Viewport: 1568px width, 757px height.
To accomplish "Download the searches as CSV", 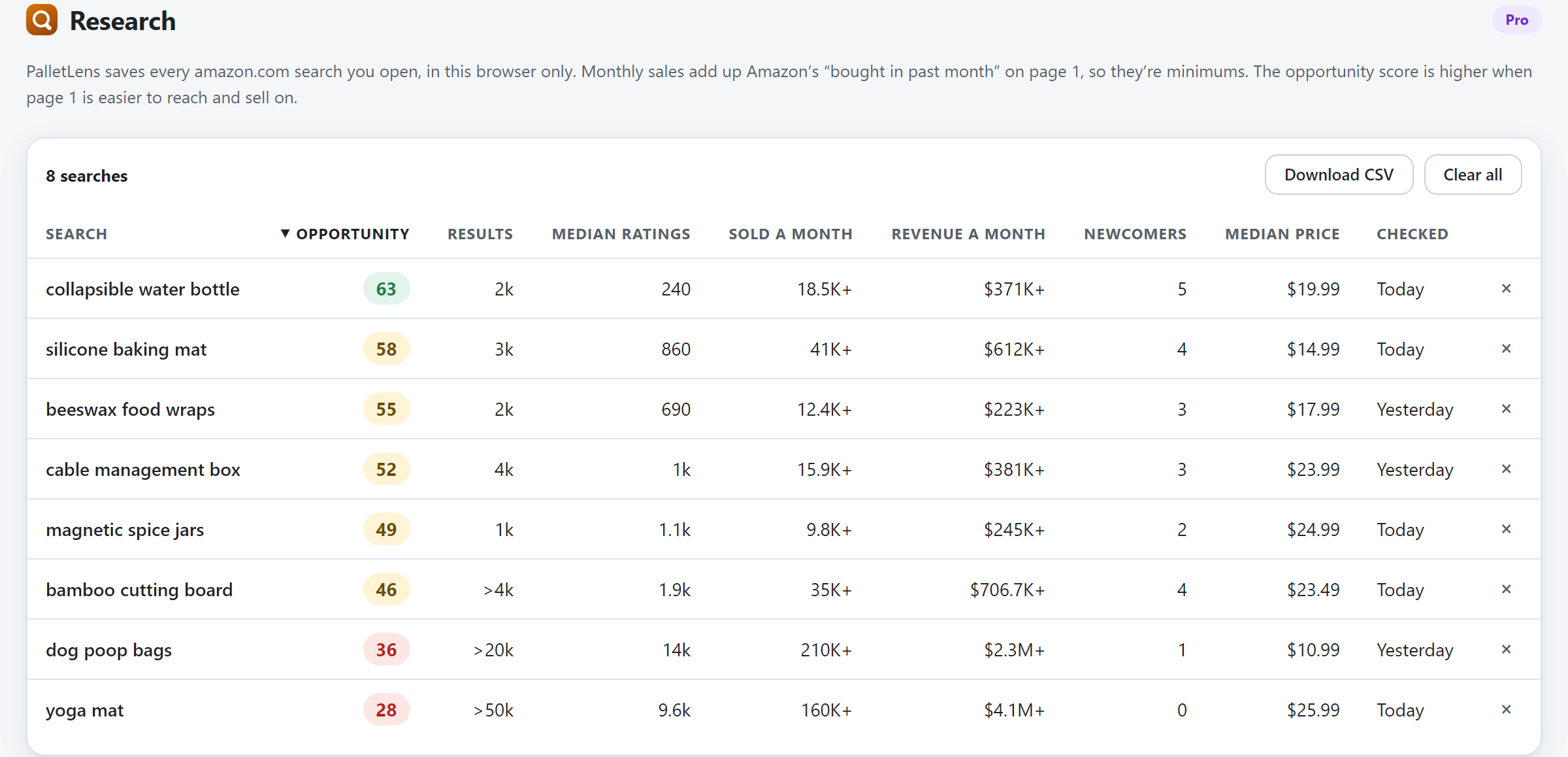I will [1339, 175].
